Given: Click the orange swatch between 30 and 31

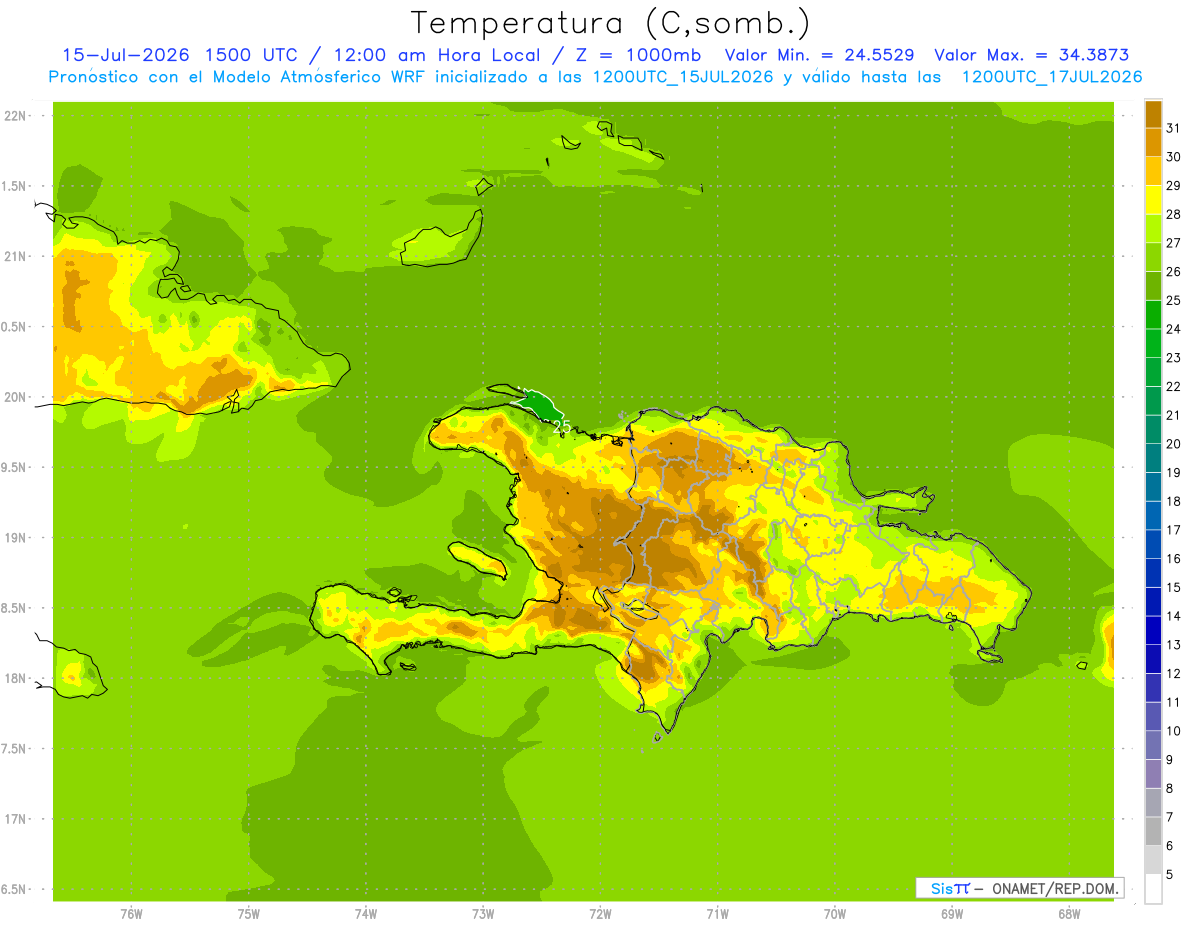Looking at the screenshot, I should [x=1153, y=142].
